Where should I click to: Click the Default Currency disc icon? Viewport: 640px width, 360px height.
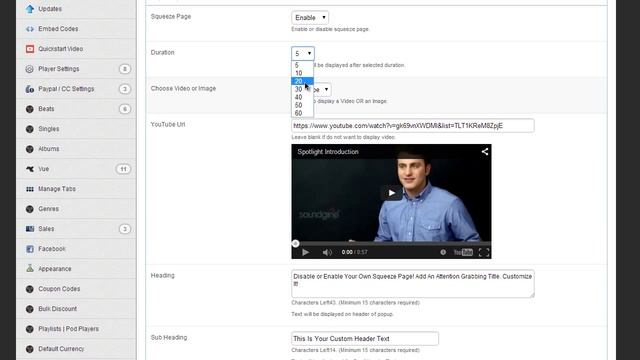(x=29, y=349)
